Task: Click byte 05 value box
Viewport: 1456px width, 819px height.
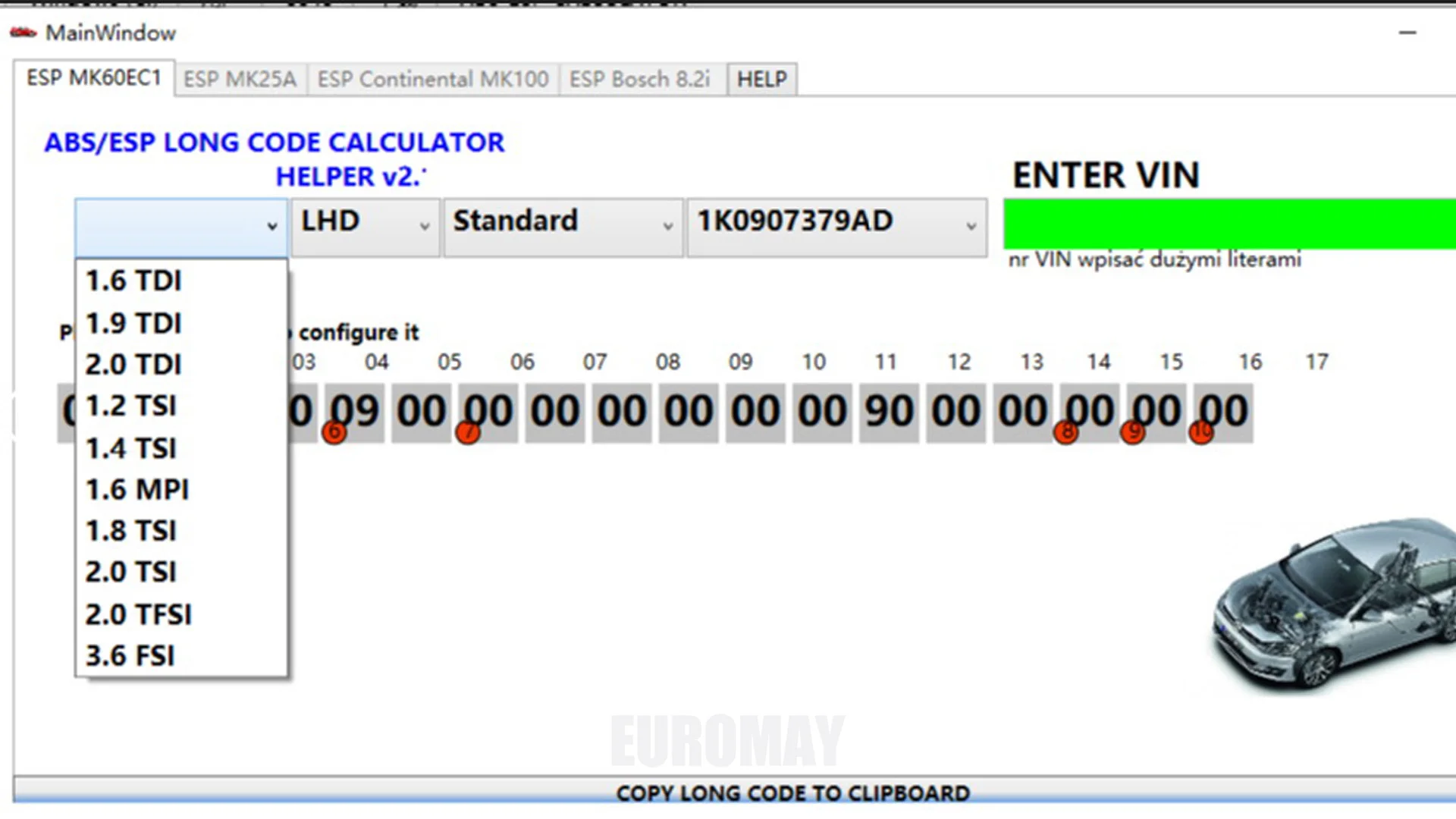Action: [x=421, y=413]
